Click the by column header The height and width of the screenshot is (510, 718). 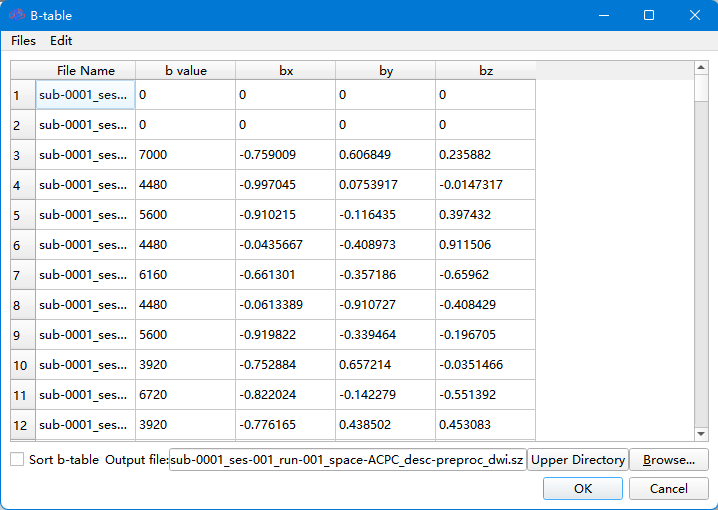point(386,71)
